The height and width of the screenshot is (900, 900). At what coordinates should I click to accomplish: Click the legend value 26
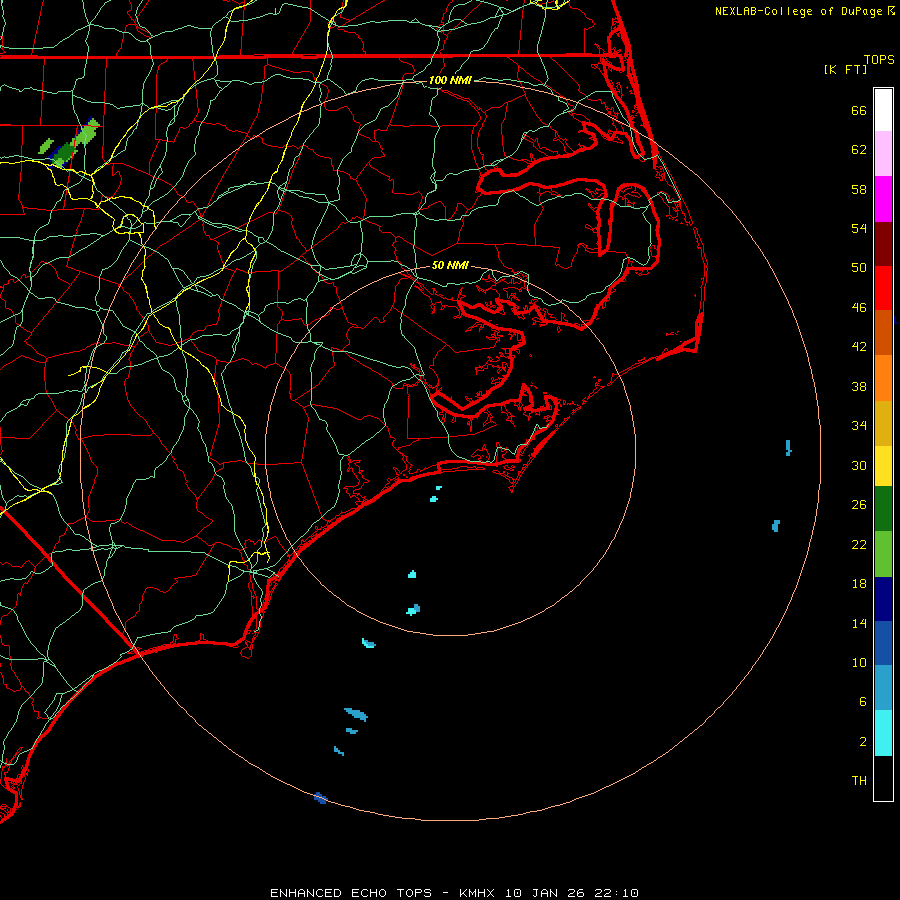[x=859, y=505]
